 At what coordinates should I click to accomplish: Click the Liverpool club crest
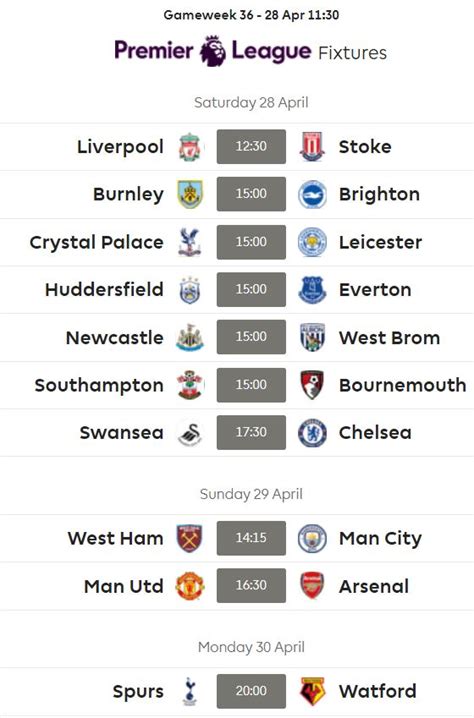tap(190, 147)
